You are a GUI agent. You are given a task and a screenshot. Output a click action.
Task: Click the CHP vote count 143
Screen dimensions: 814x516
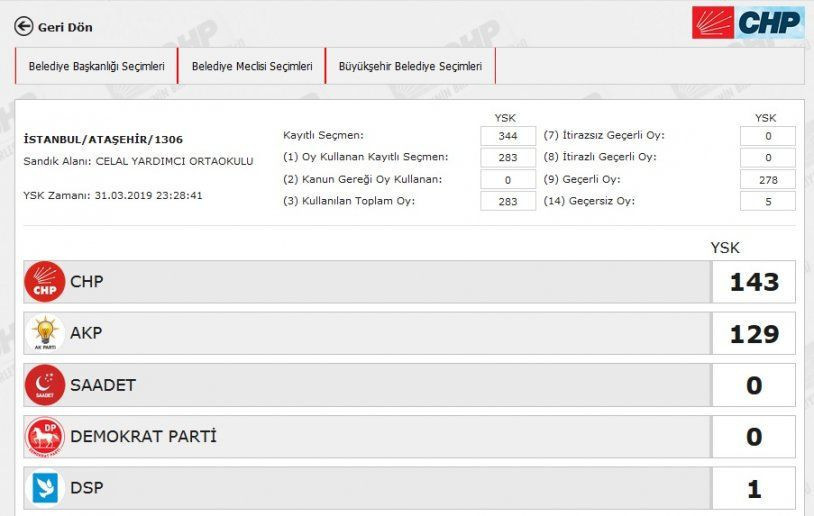(x=754, y=282)
